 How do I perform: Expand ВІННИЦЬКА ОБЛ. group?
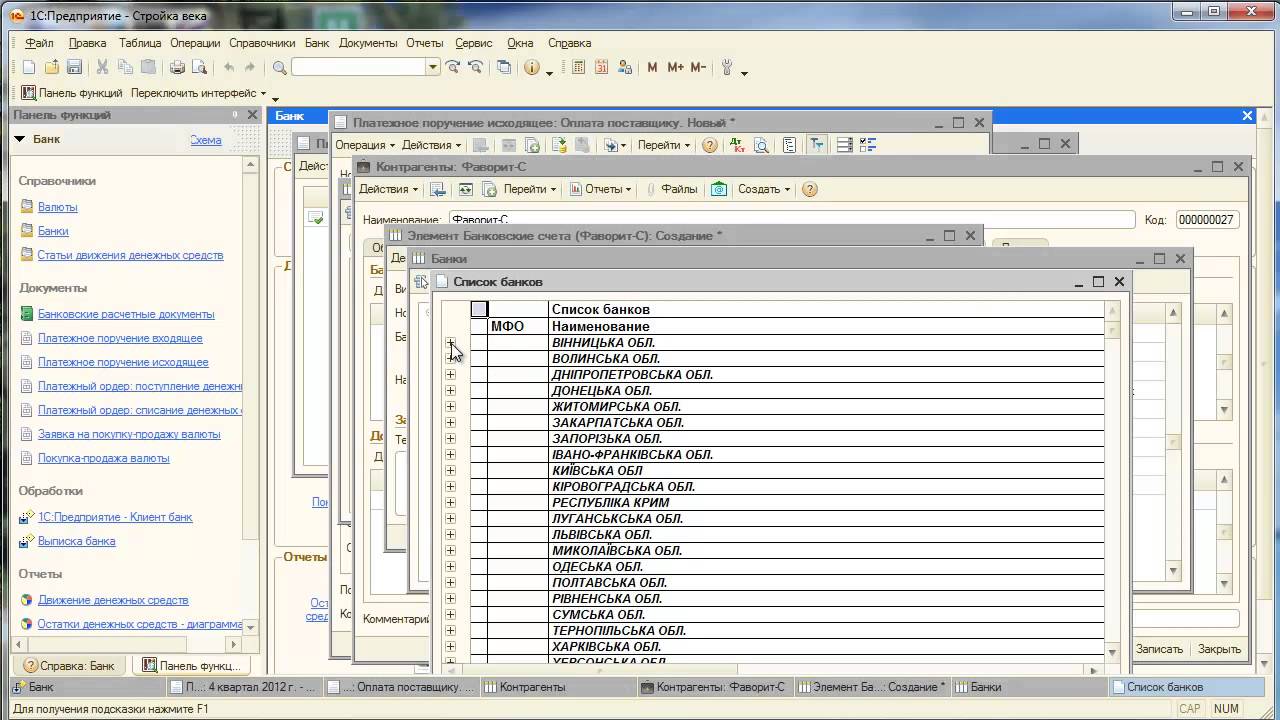click(x=450, y=343)
